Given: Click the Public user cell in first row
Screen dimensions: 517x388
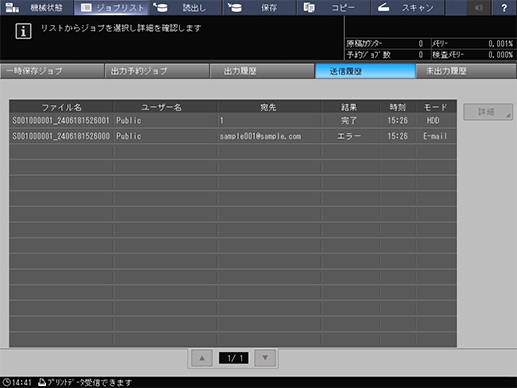Looking at the screenshot, I should (x=166, y=121).
